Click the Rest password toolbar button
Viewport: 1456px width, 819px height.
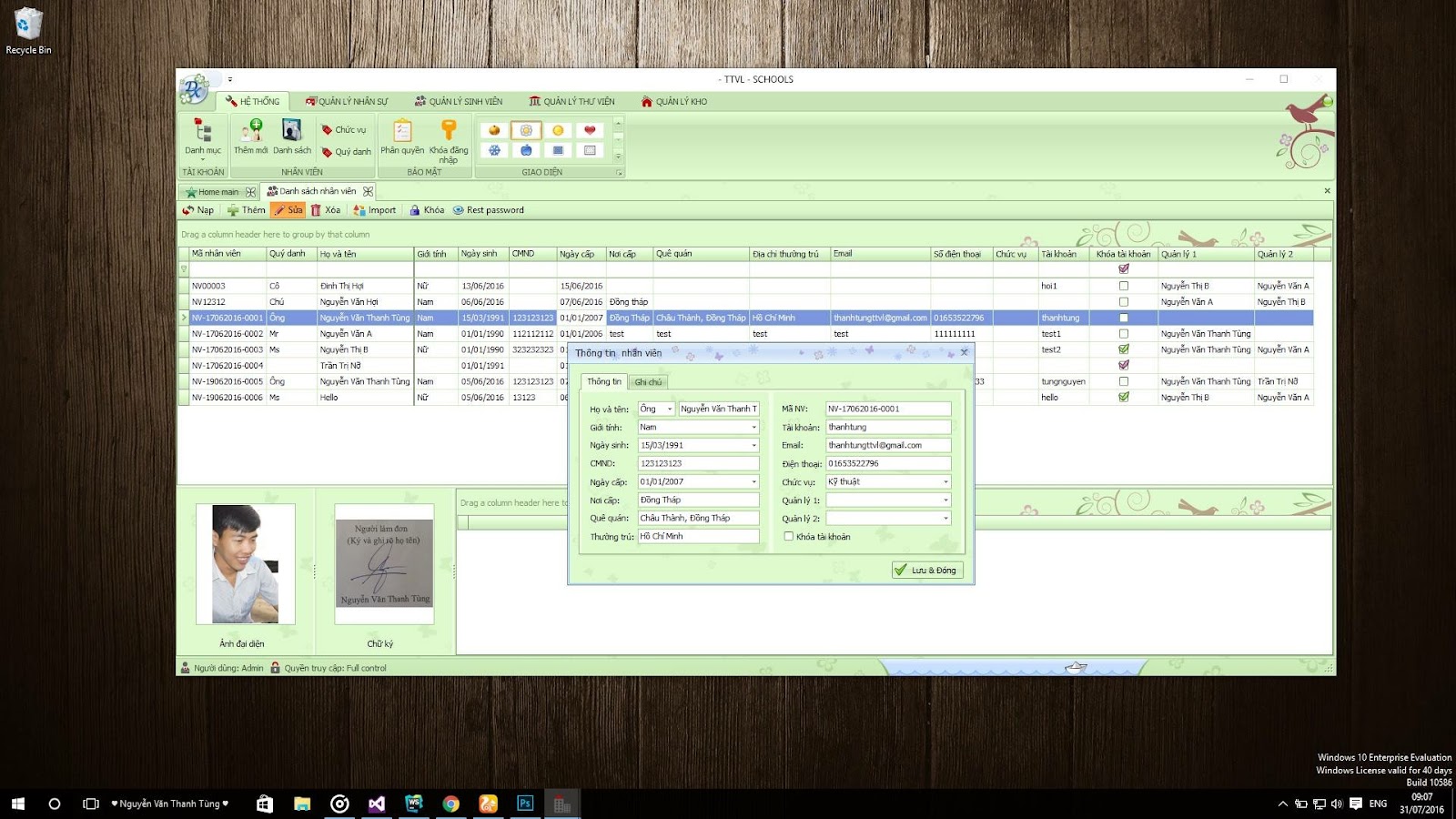tap(489, 210)
